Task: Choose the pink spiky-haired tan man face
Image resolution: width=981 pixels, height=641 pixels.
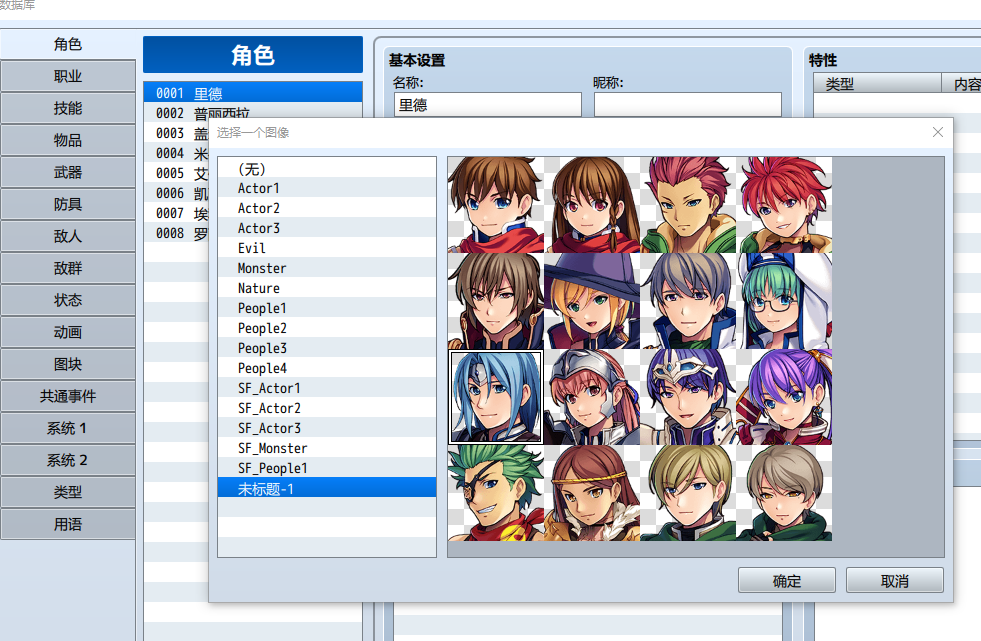Action: point(688,204)
